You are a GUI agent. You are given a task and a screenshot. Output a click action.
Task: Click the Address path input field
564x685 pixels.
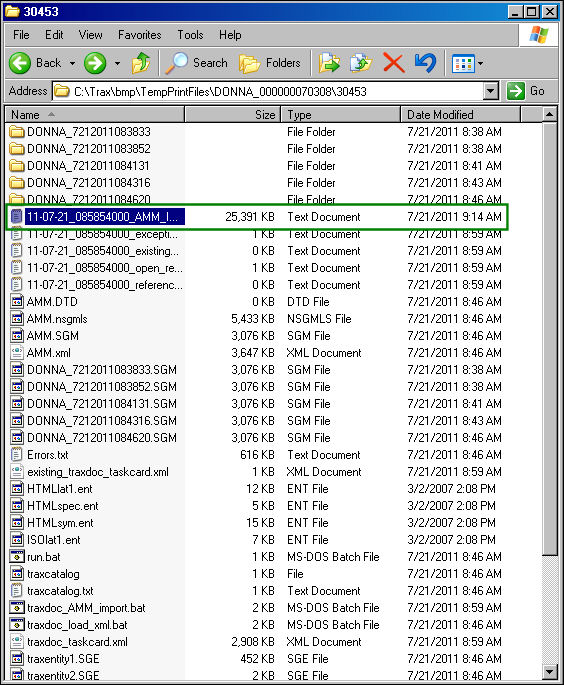(269, 91)
